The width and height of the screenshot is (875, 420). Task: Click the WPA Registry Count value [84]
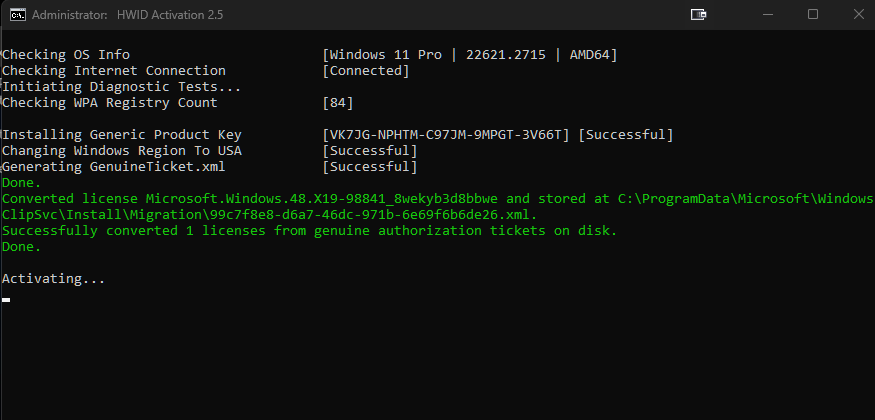(x=338, y=103)
